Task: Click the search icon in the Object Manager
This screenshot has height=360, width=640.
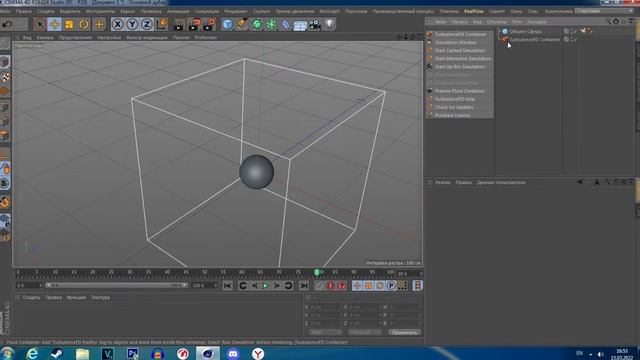Action: tap(608, 22)
